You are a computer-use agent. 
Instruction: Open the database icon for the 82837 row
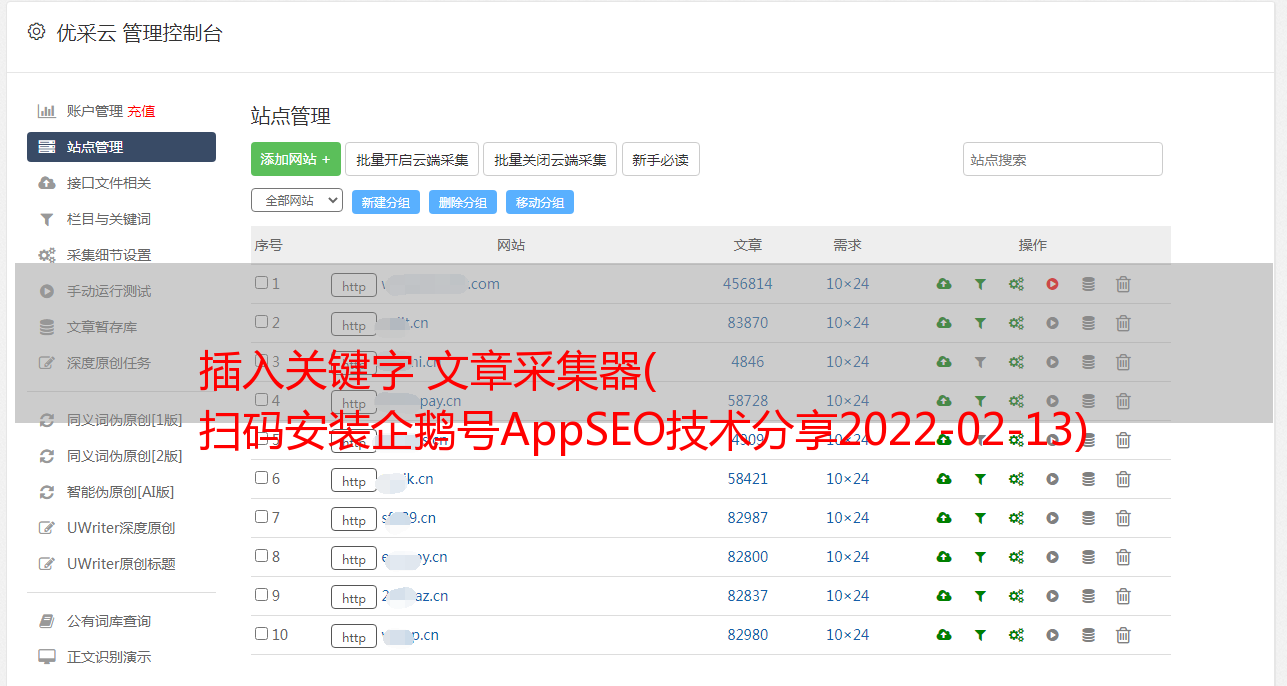pos(1088,596)
